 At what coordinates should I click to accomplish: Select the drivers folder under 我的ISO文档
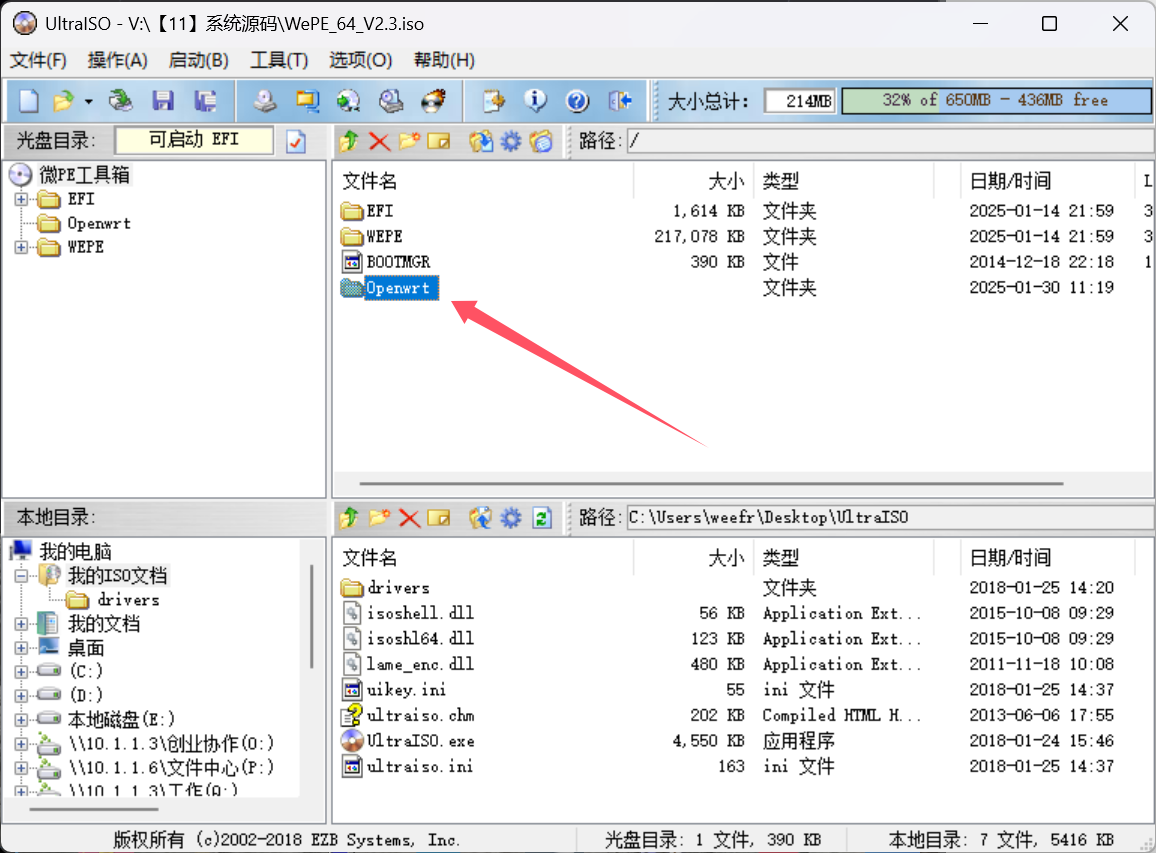point(128,600)
